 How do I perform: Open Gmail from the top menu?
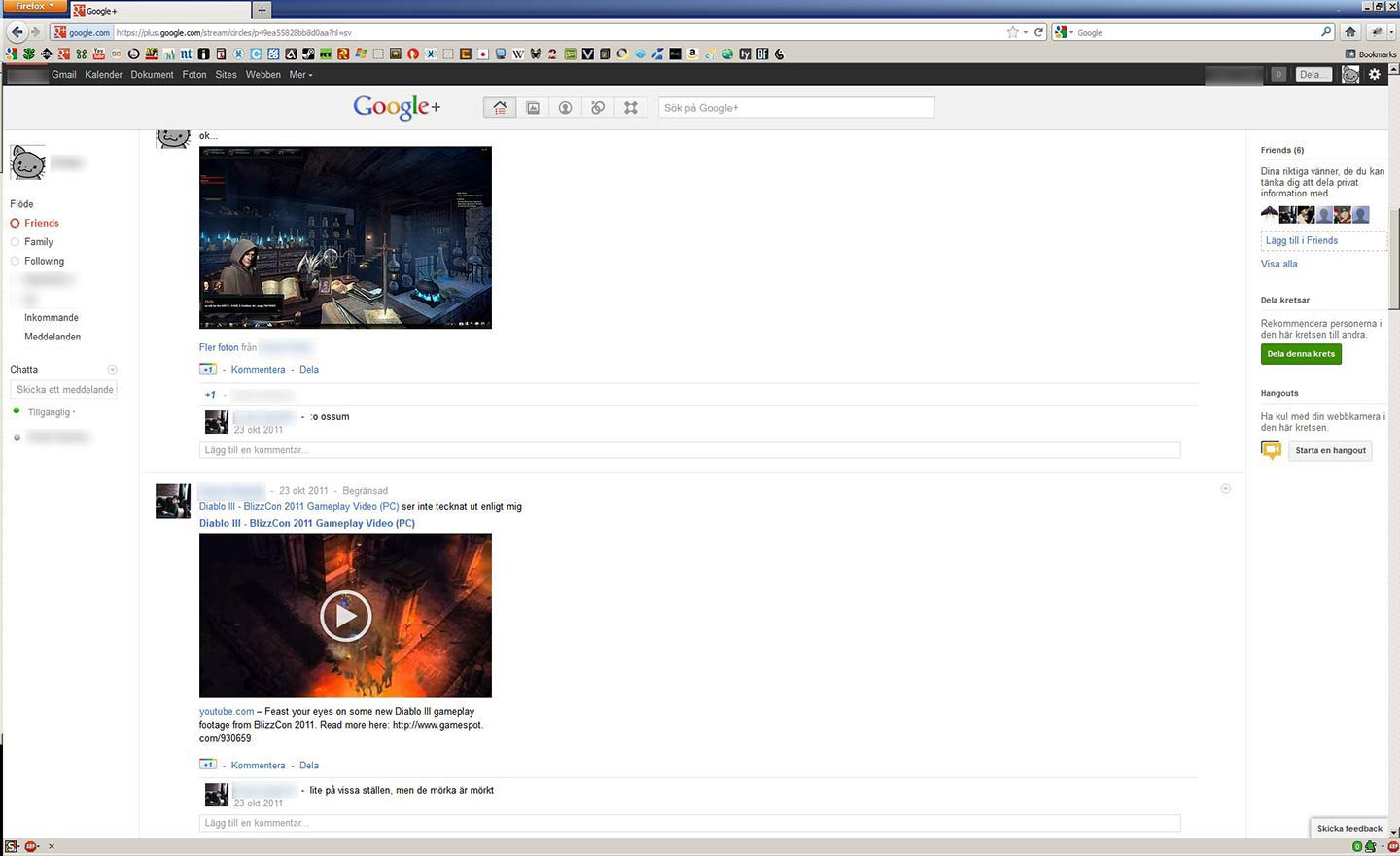pyautogui.click(x=63, y=74)
